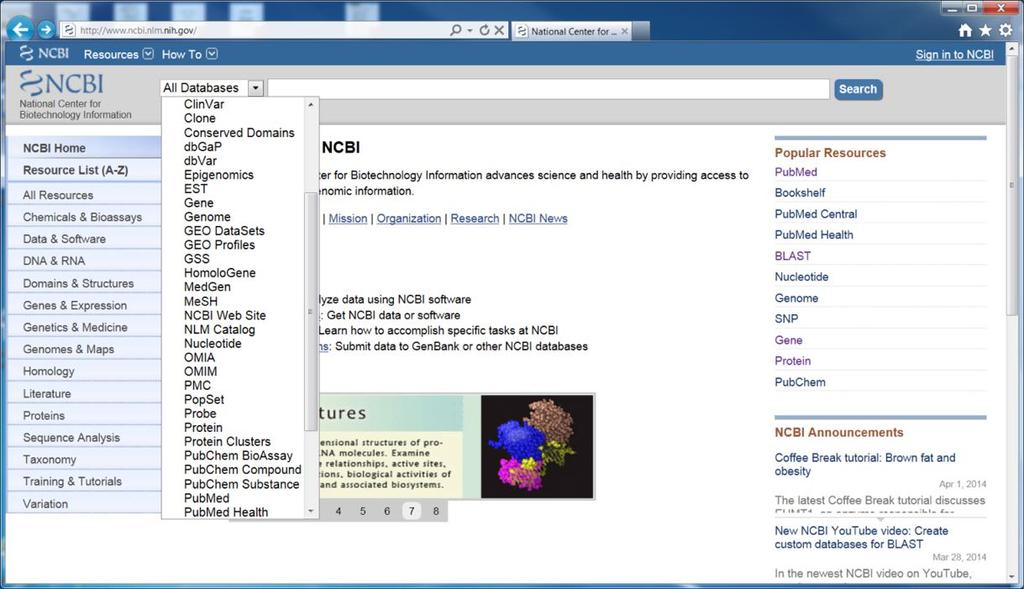
Task: Open Genes & Expression in the sidebar
Action: pyautogui.click(x=84, y=305)
